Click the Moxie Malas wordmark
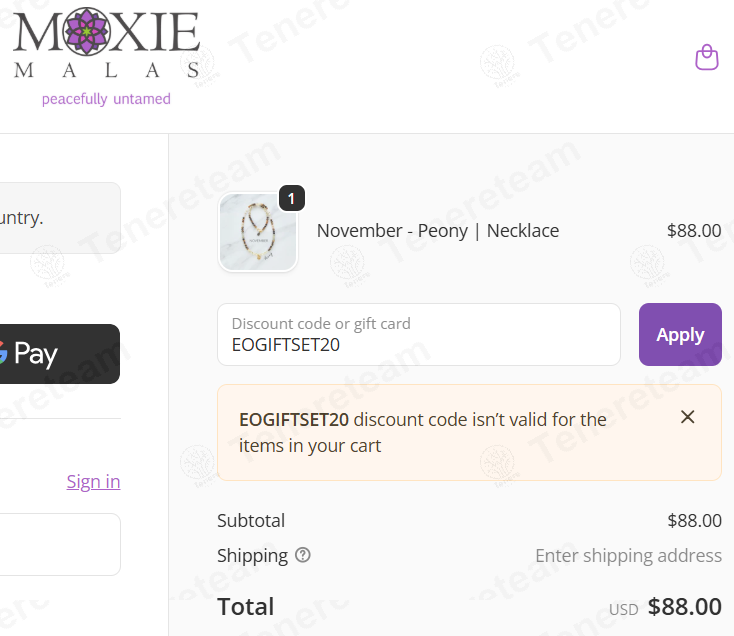The image size is (734, 636). [107, 43]
